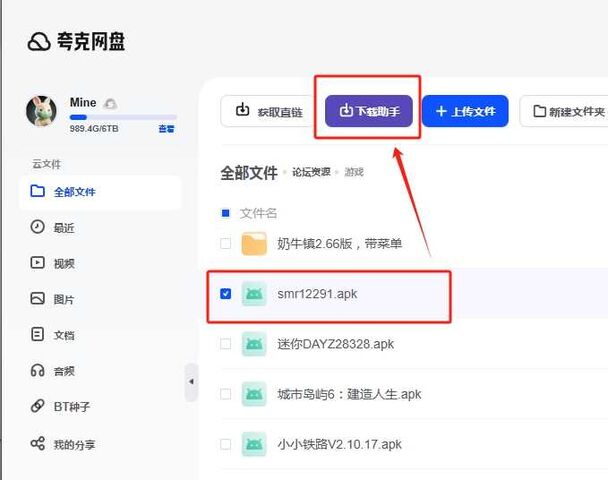Click the Quark cloud logo icon
The image size is (608, 480).
[39, 42]
